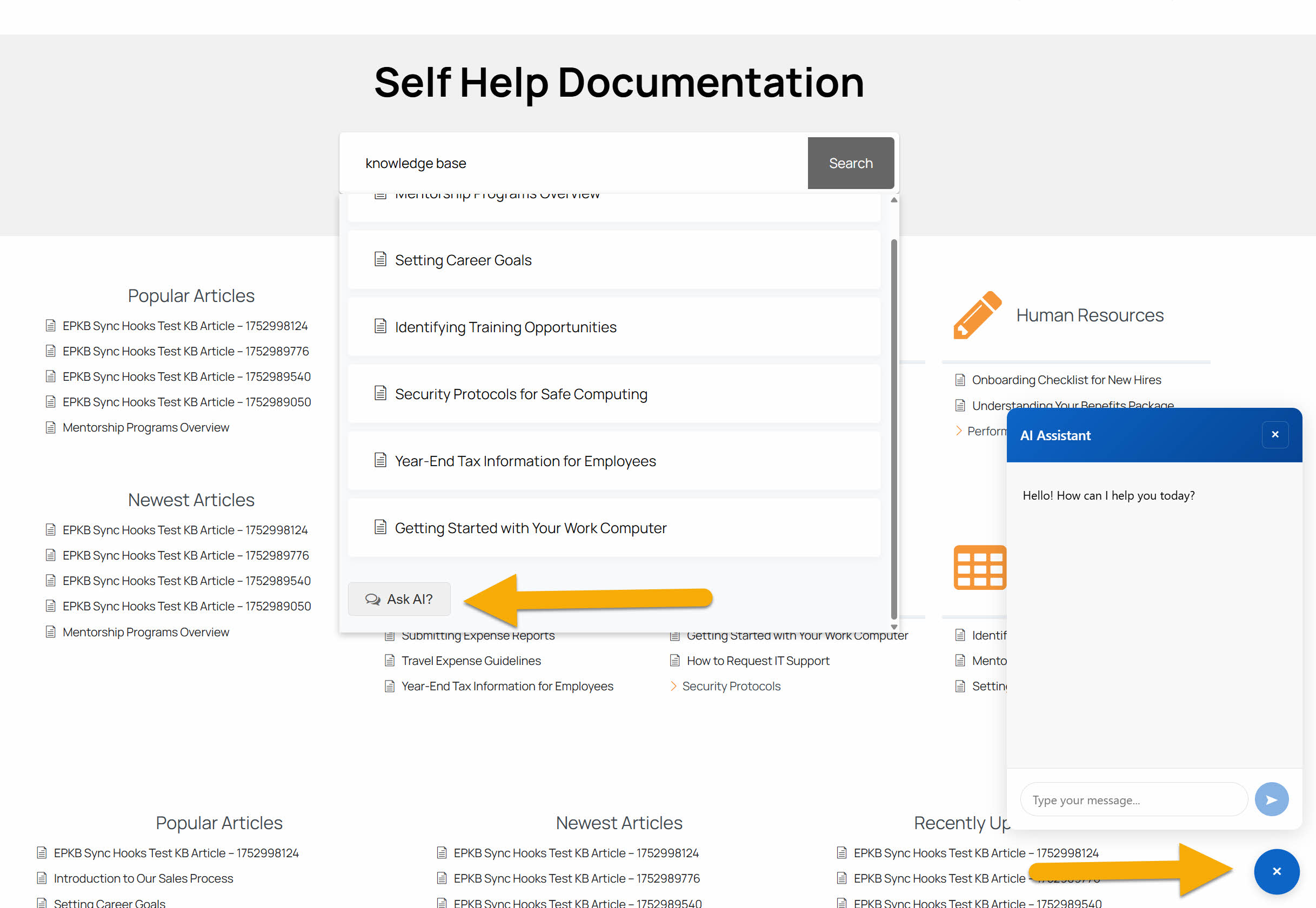Click the scroll up arrow in search results
Image resolution: width=1316 pixels, height=908 pixels.
coord(894,200)
